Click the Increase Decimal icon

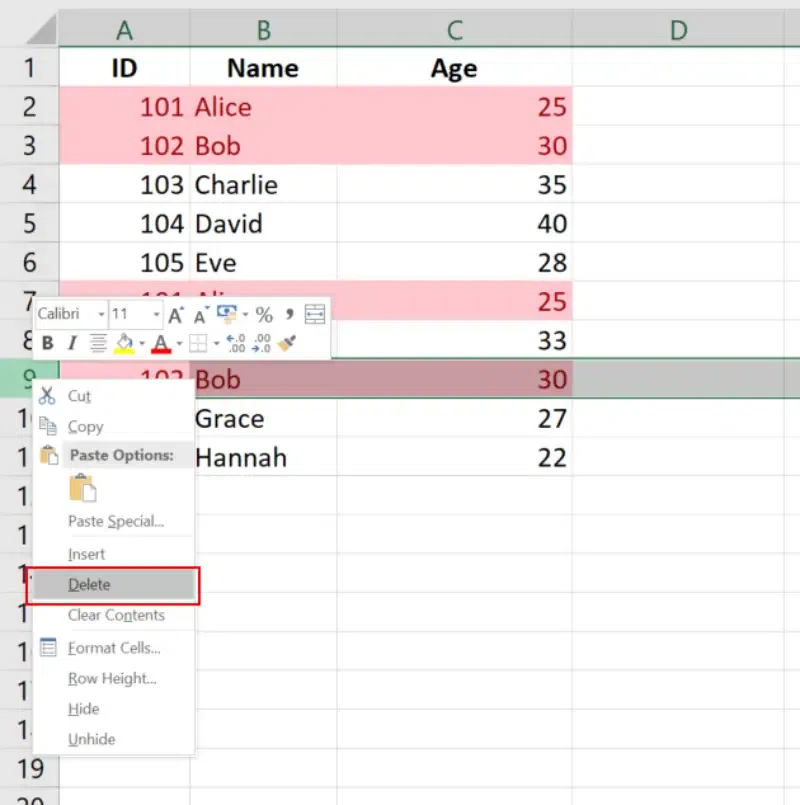coord(236,344)
